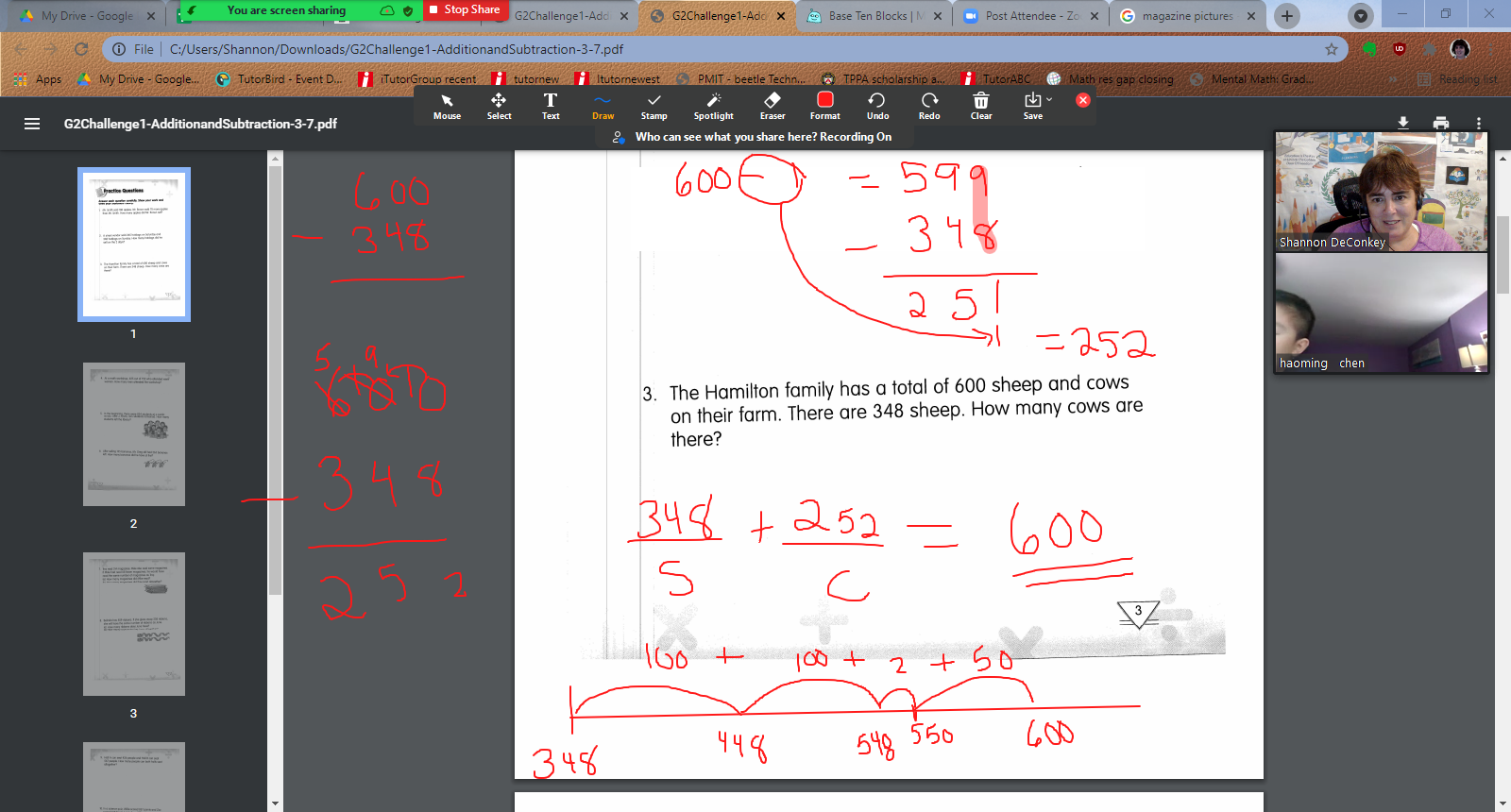Viewport: 1511px width, 812px height.
Task: Open the extensions puzzle icon
Action: point(1430,49)
